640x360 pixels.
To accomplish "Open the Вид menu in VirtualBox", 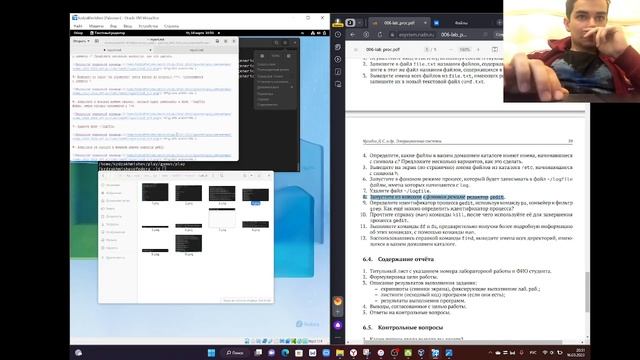I will pos(113,26).
